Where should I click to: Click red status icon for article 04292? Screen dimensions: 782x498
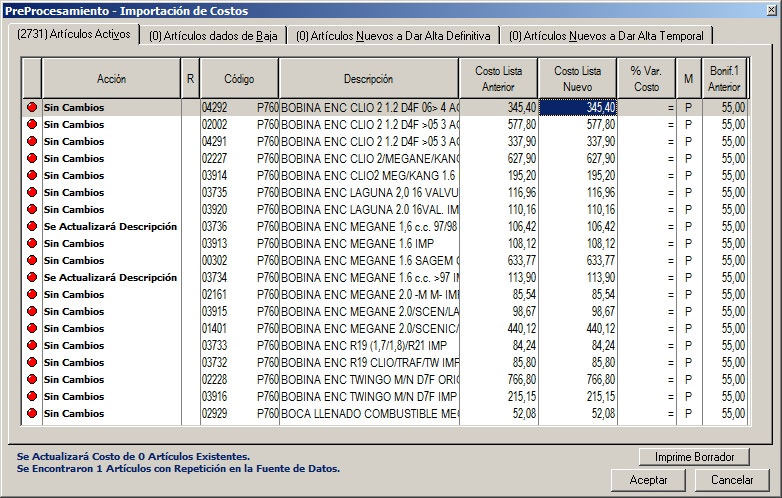(x=32, y=107)
